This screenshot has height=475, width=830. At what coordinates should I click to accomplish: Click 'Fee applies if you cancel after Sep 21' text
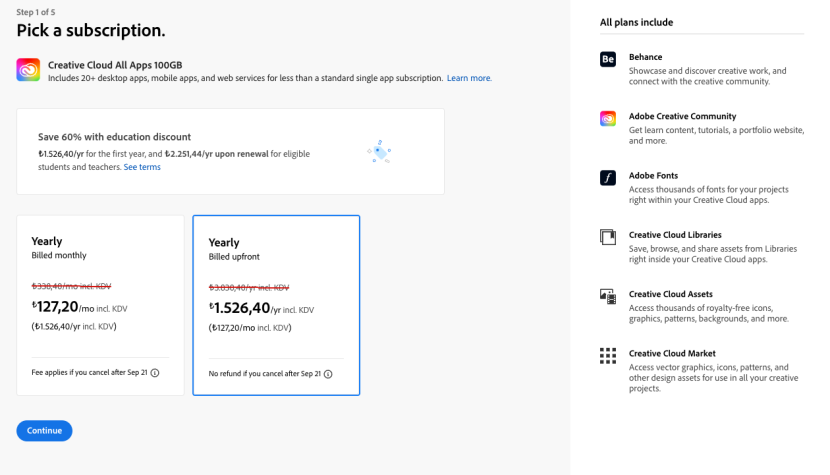(89, 373)
